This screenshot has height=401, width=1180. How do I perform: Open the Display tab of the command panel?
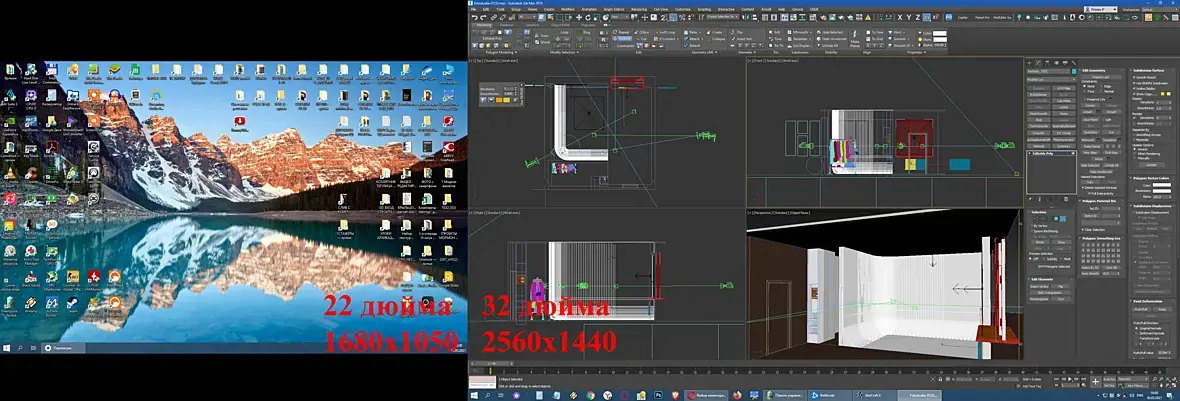[x=1065, y=62]
